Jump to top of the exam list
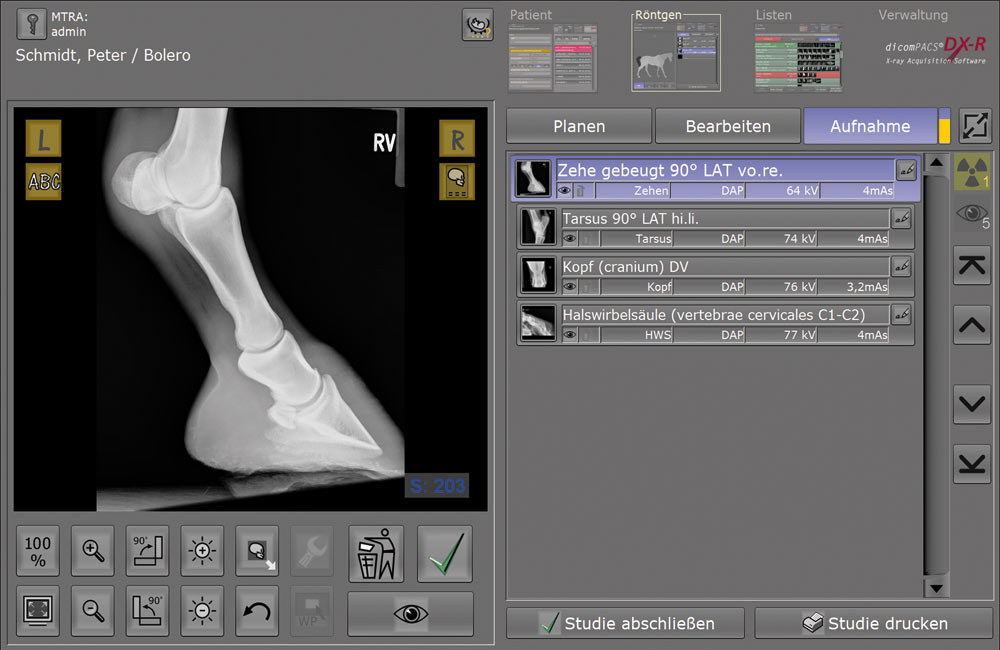Screen dimensions: 1000x650 pyautogui.click(x=972, y=266)
